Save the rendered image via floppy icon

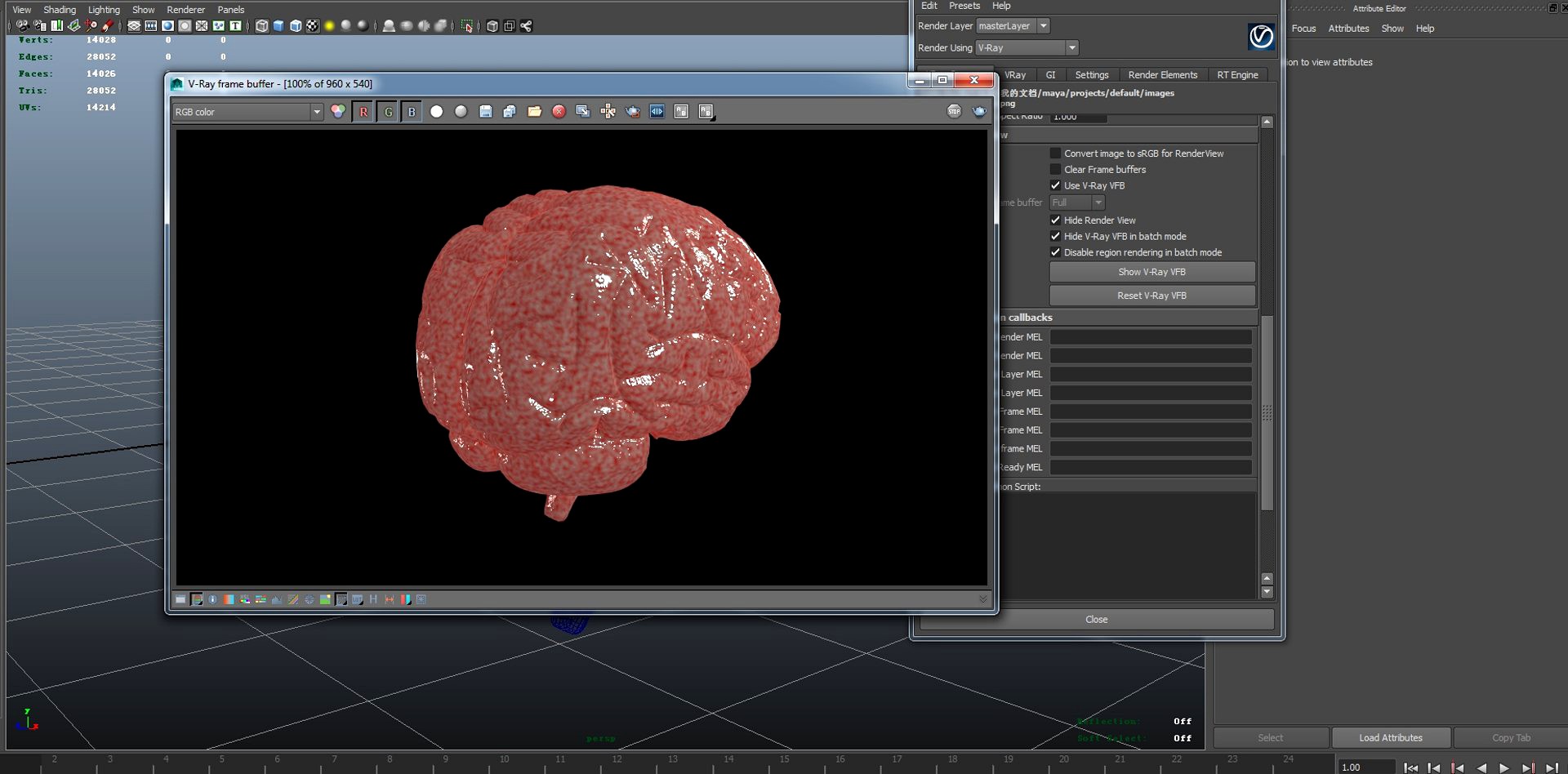486,112
